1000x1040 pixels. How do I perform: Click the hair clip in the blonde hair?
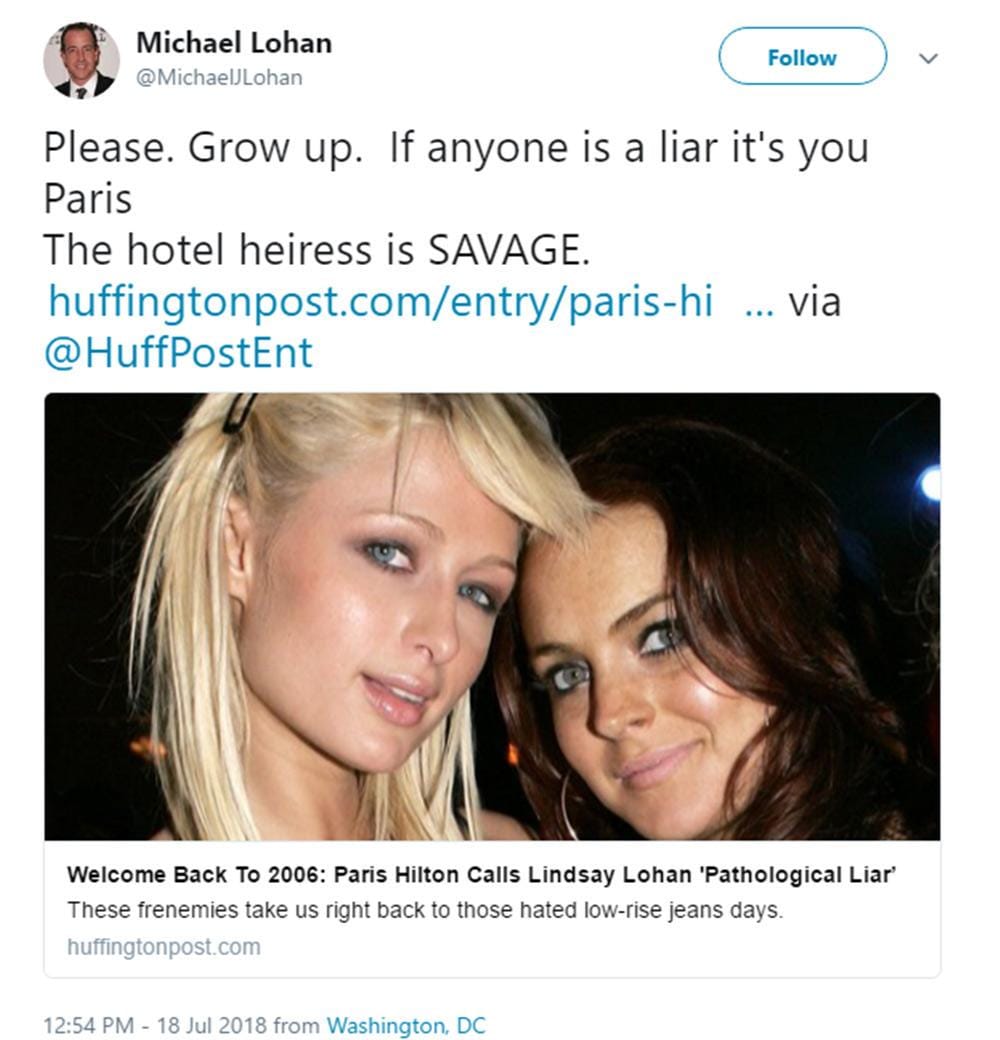pyautogui.click(x=239, y=413)
